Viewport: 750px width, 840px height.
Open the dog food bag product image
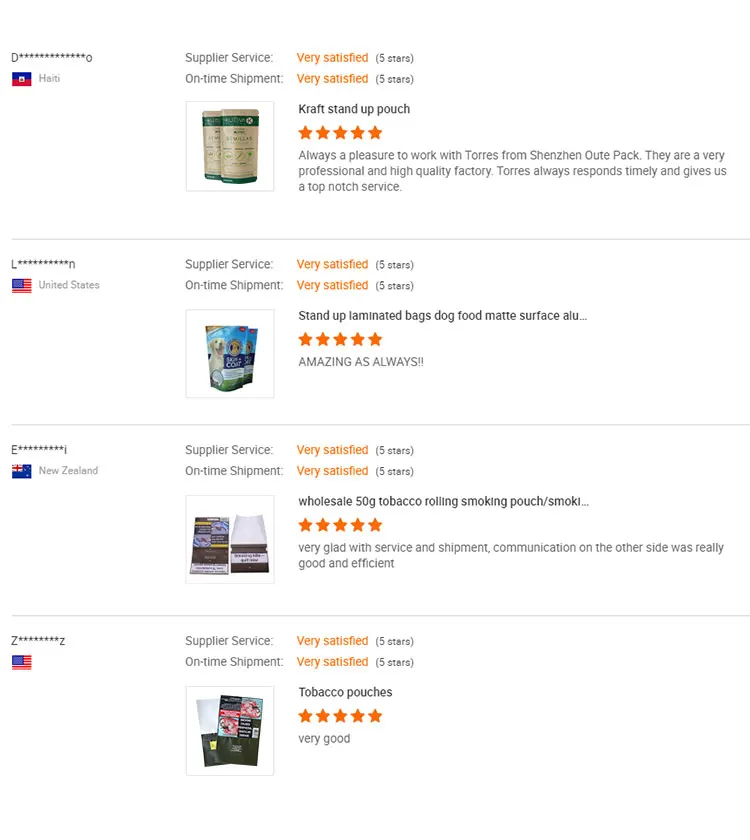[x=230, y=354]
